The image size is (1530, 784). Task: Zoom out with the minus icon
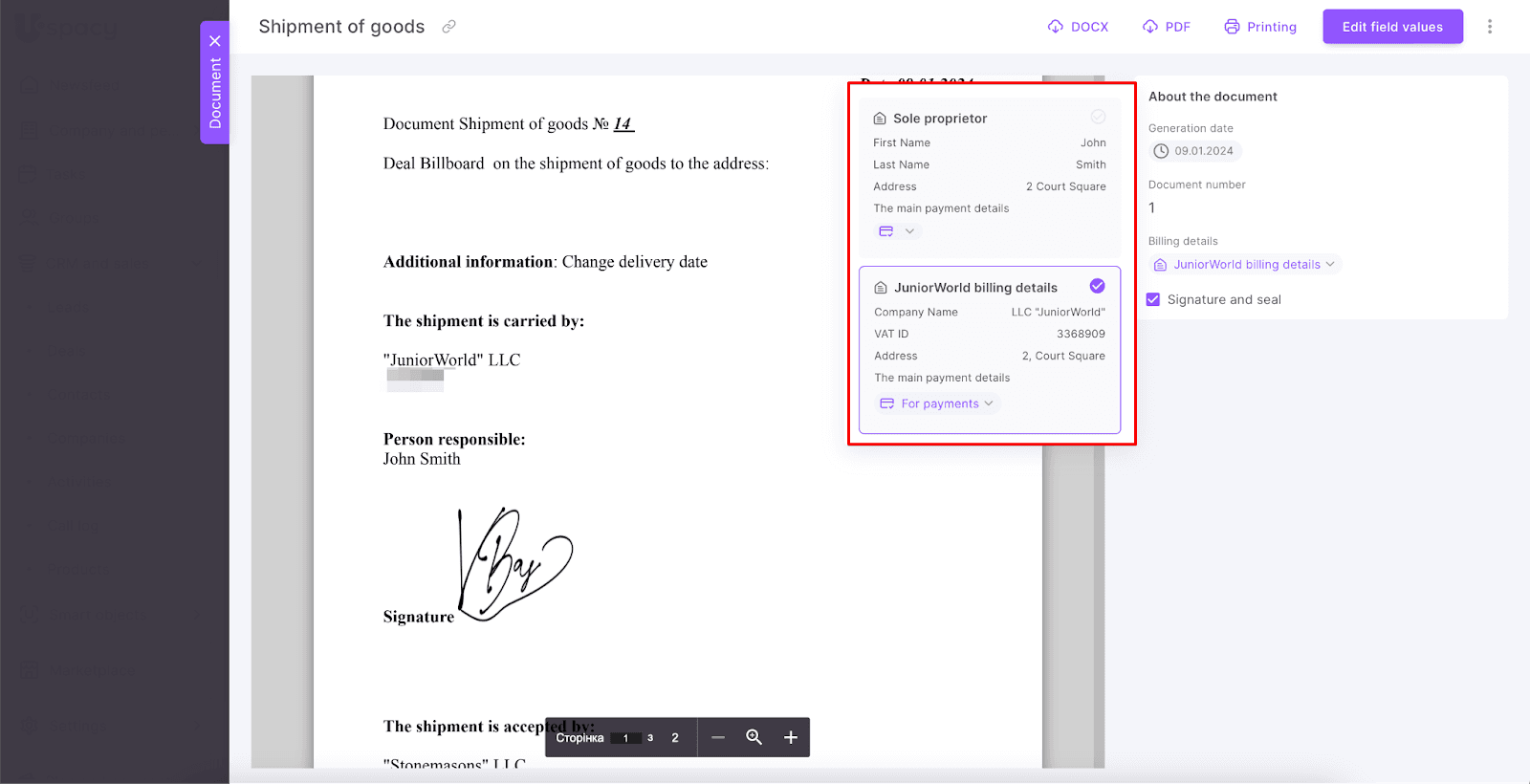(718, 737)
